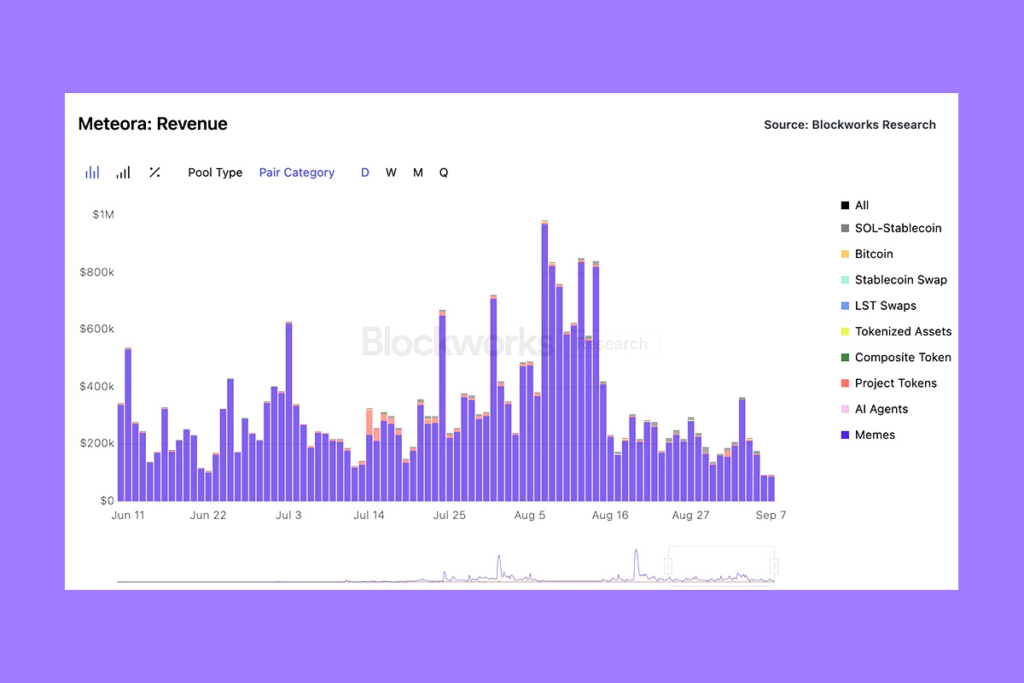
Task: Click the right handle of range selector
Action: (774, 566)
